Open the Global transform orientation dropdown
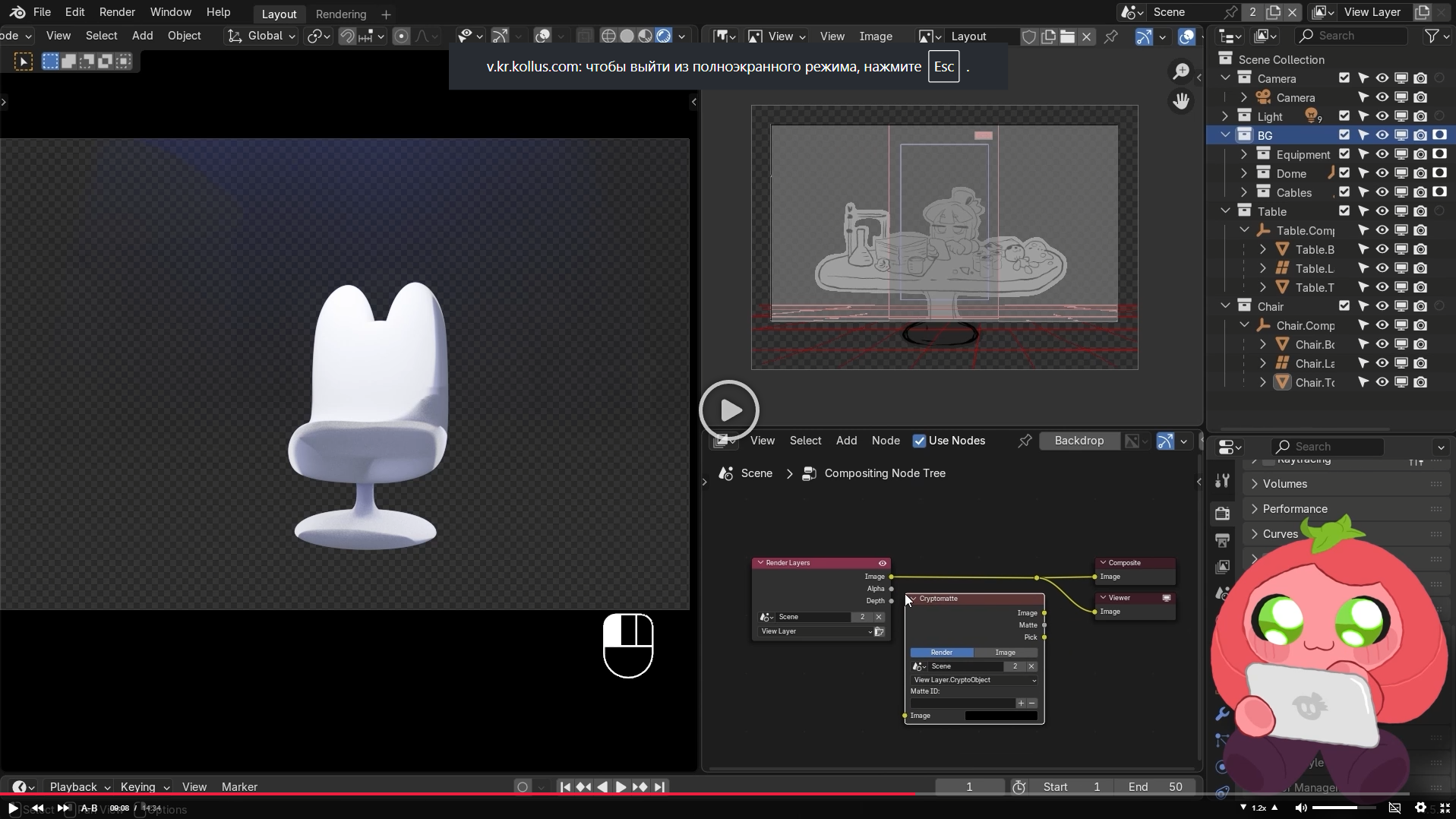The width and height of the screenshot is (1456, 819). pos(261,36)
